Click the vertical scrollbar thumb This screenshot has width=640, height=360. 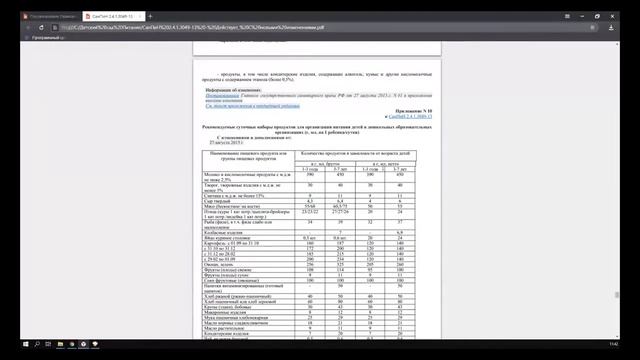coord(617,295)
